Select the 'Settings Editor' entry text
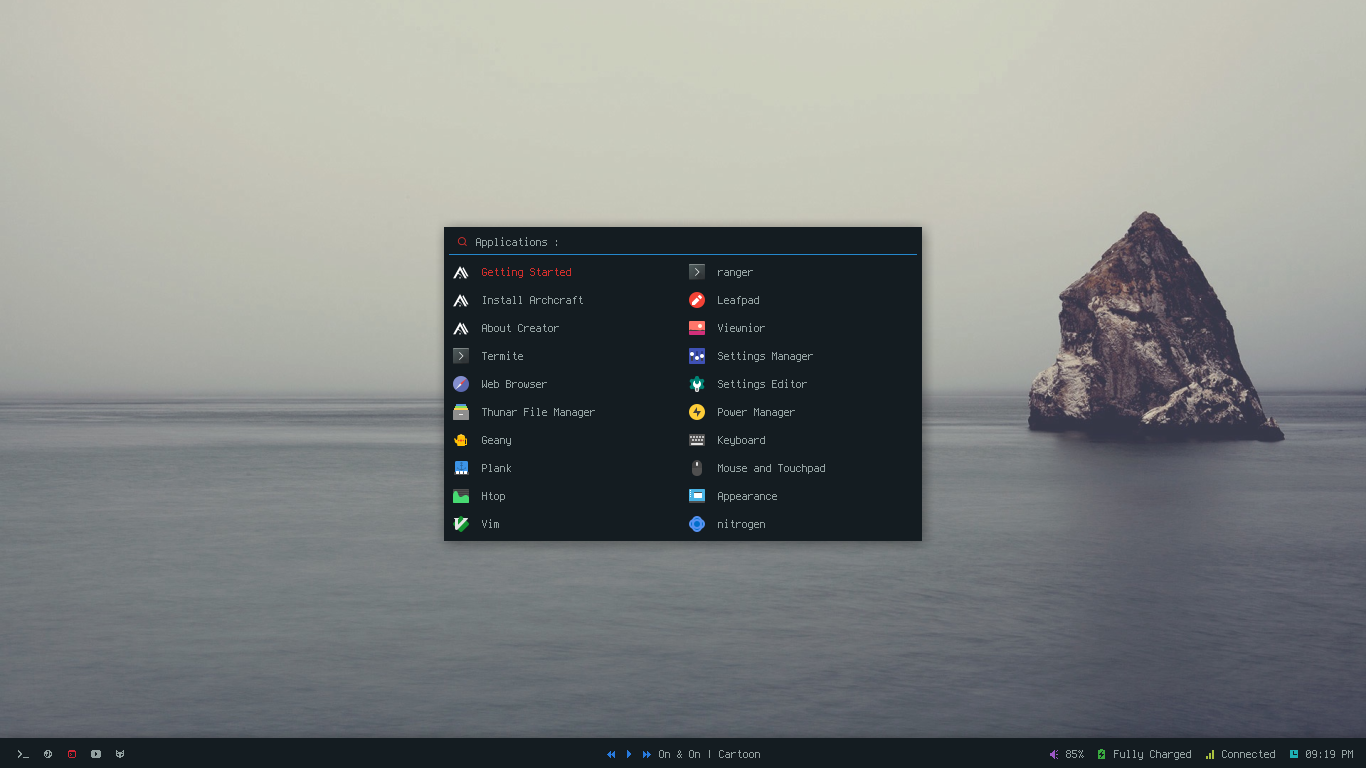 click(x=762, y=384)
